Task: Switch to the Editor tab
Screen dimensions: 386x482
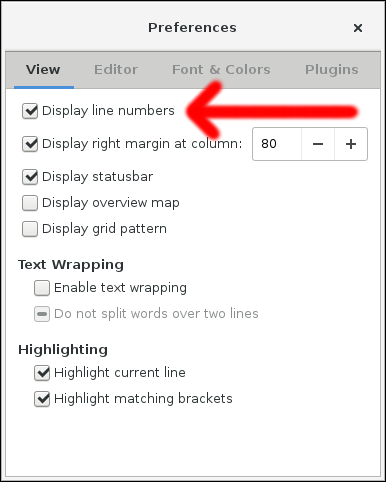Action: (x=116, y=70)
